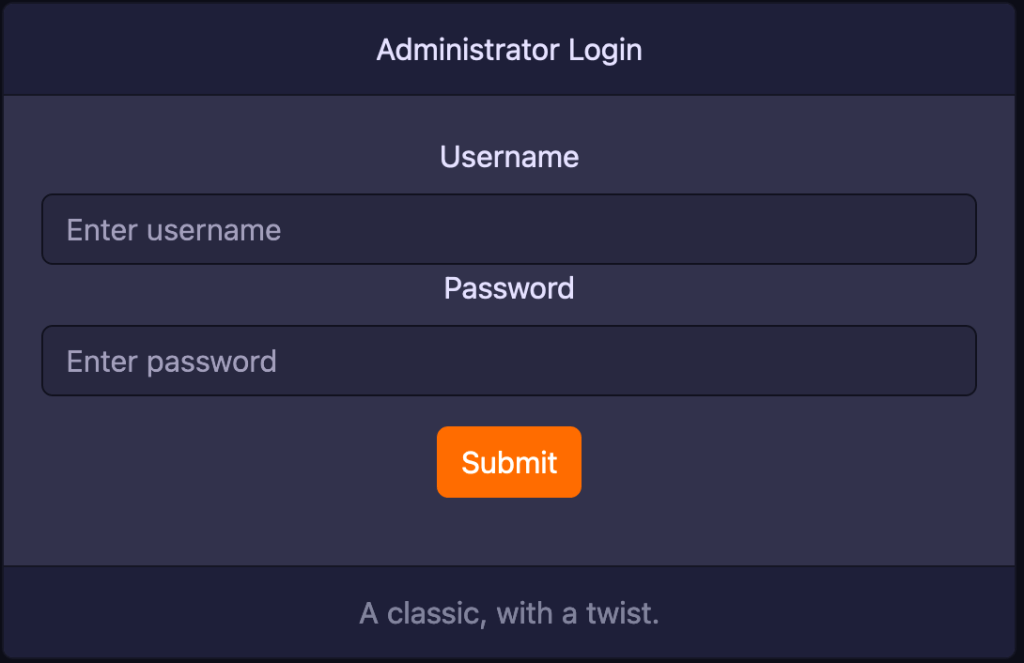This screenshot has height=663, width=1024.
Task: Select the field with Enter password placeholder
Action: tap(508, 360)
